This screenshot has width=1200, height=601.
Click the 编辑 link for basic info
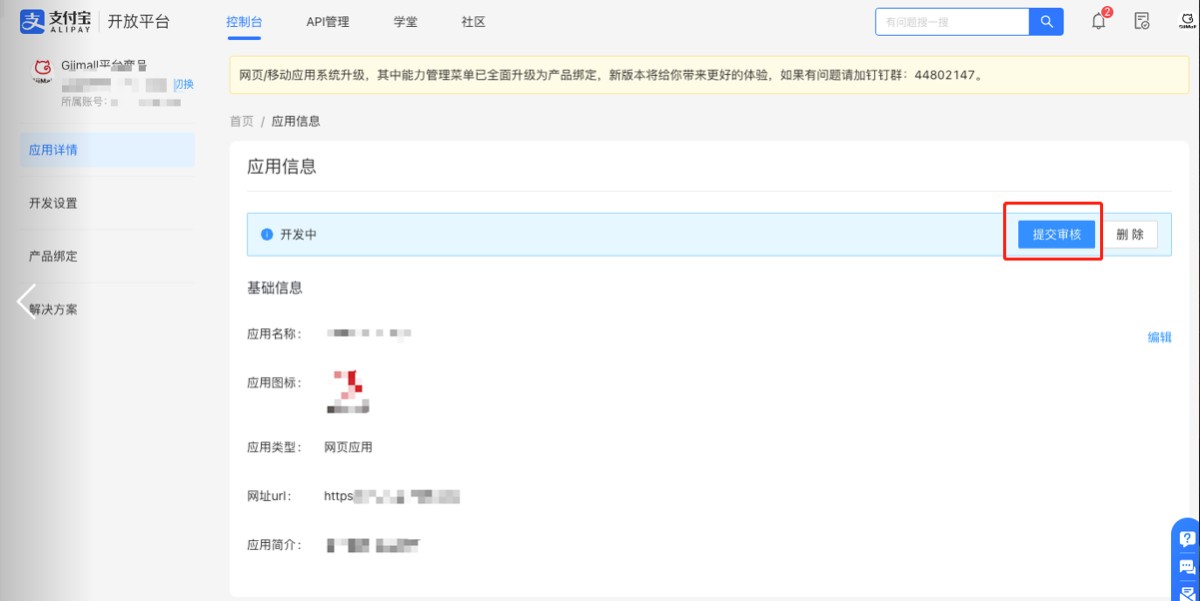pyautogui.click(x=1159, y=337)
